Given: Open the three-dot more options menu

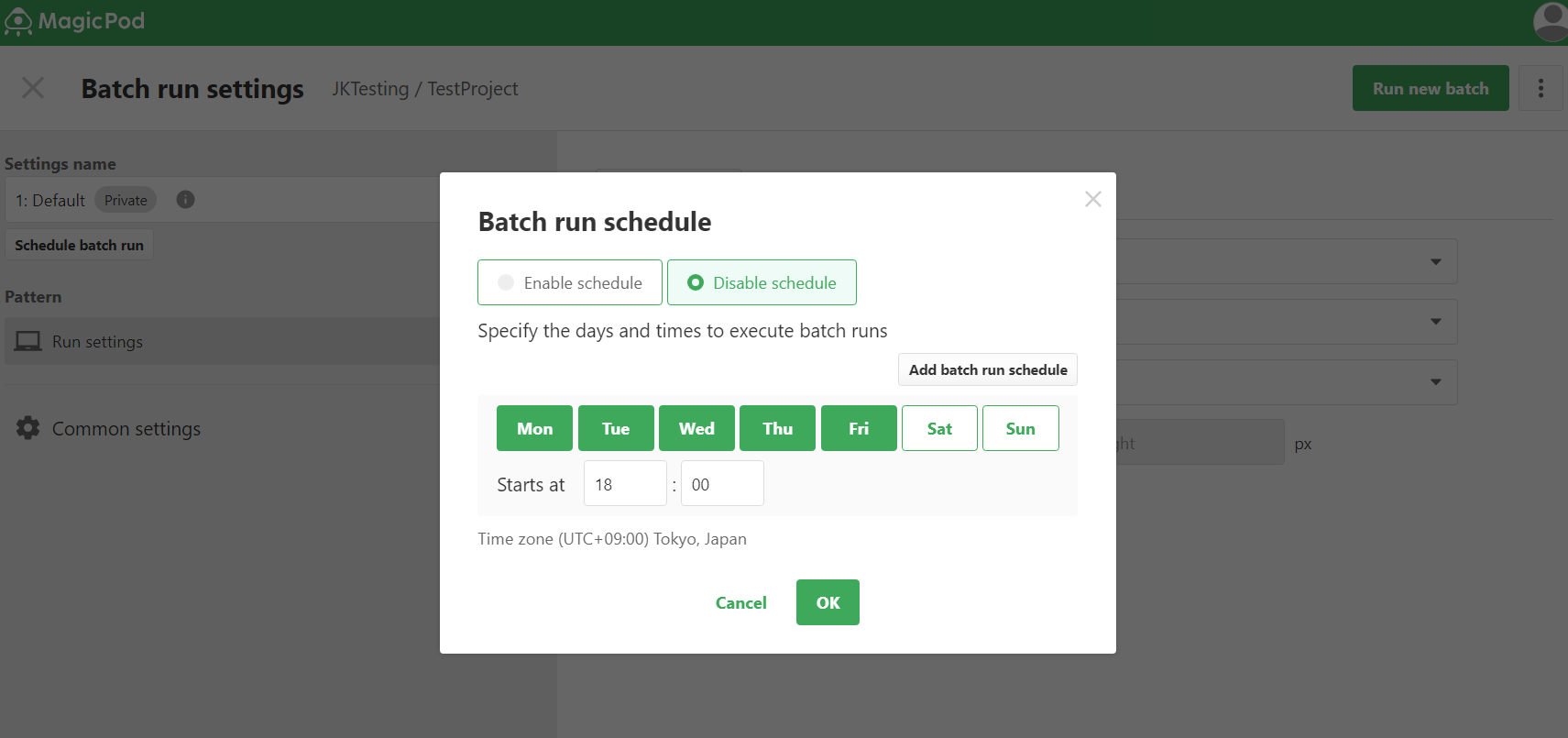Looking at the screenshot, I should 1541,88.
